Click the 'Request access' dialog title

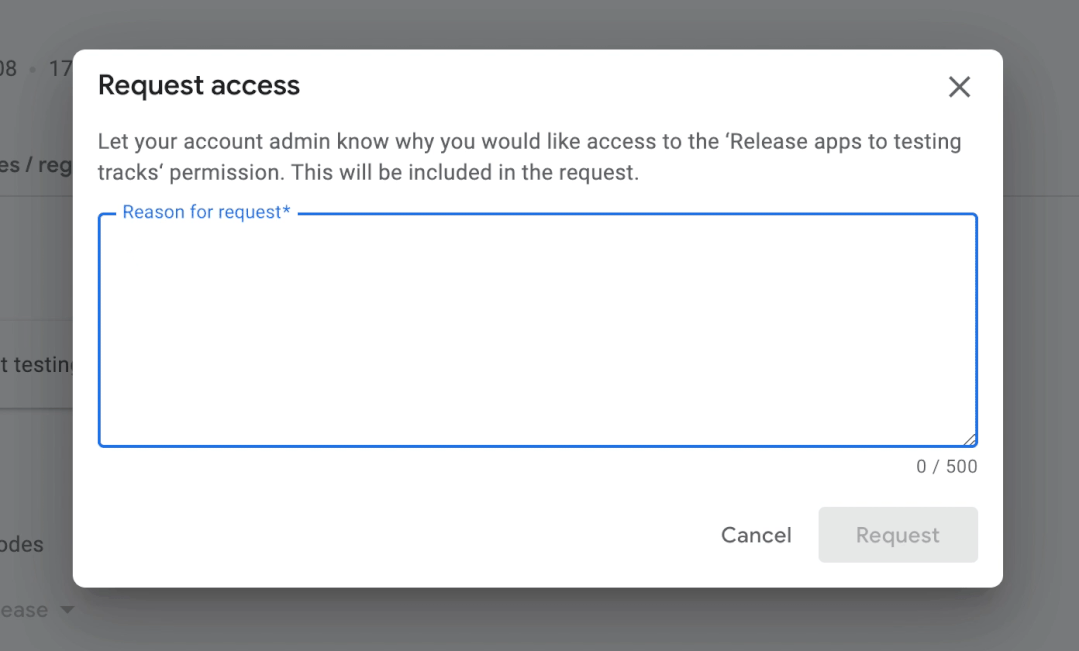[199, 85]
